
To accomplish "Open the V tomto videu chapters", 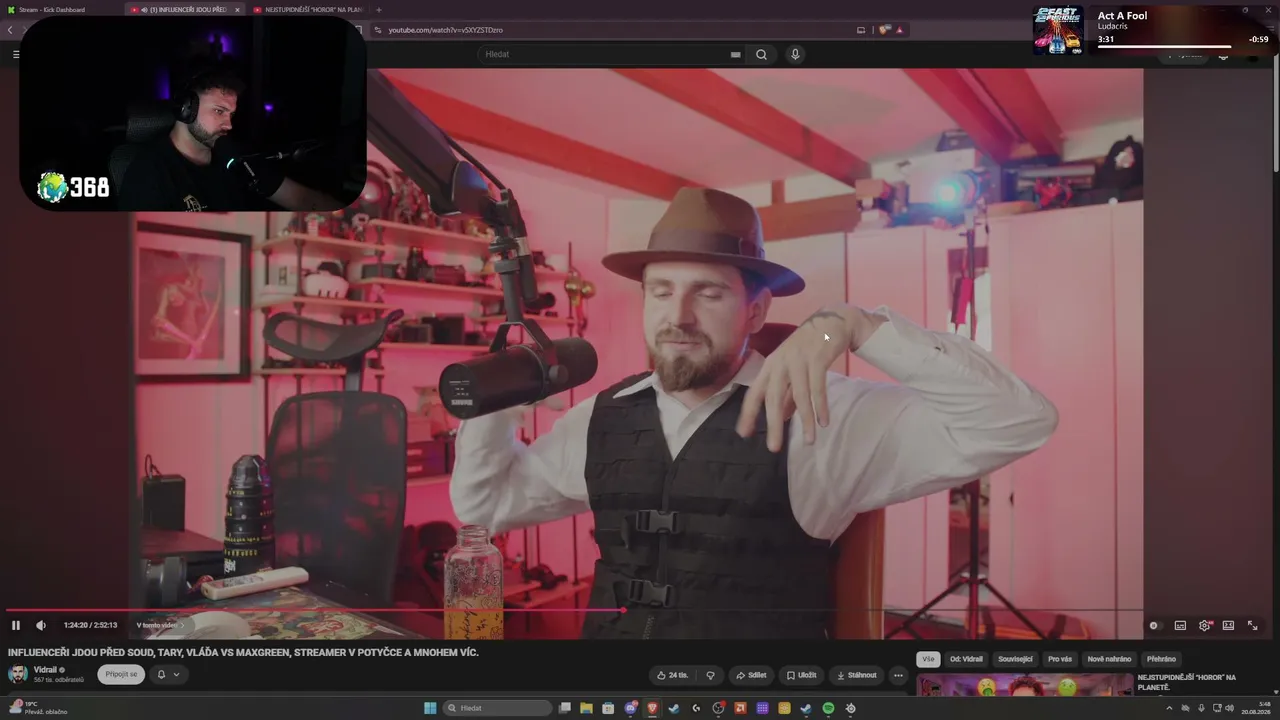I will pyautogui.click(x=160, y=626).
